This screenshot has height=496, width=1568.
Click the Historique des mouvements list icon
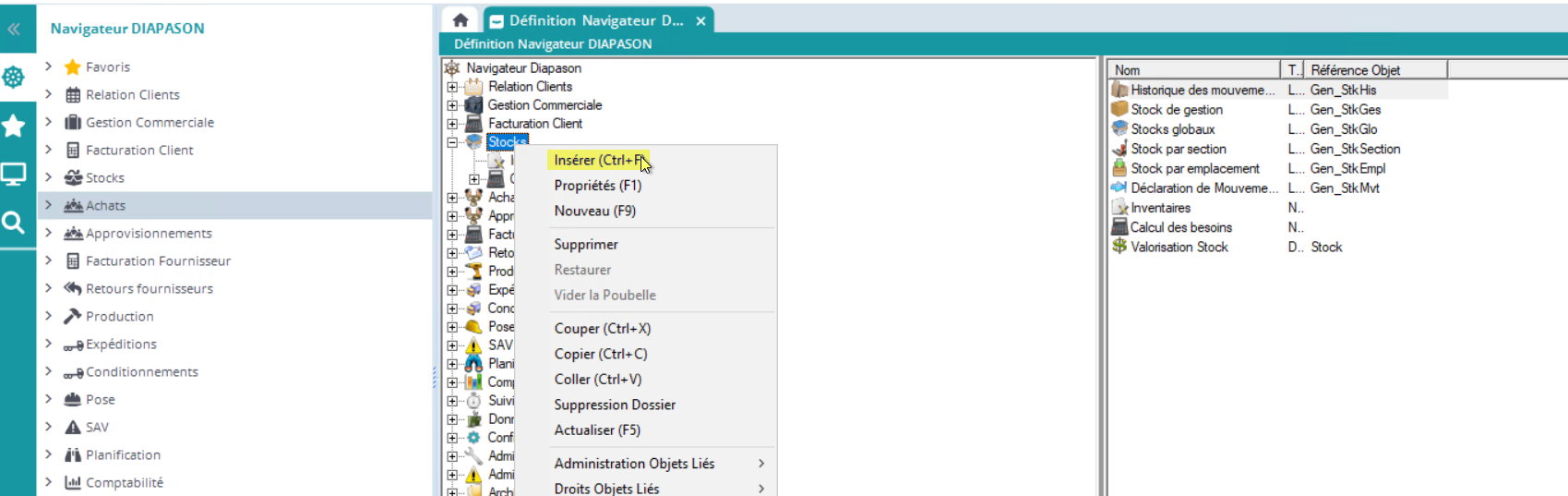click(x=1119, y=90)
